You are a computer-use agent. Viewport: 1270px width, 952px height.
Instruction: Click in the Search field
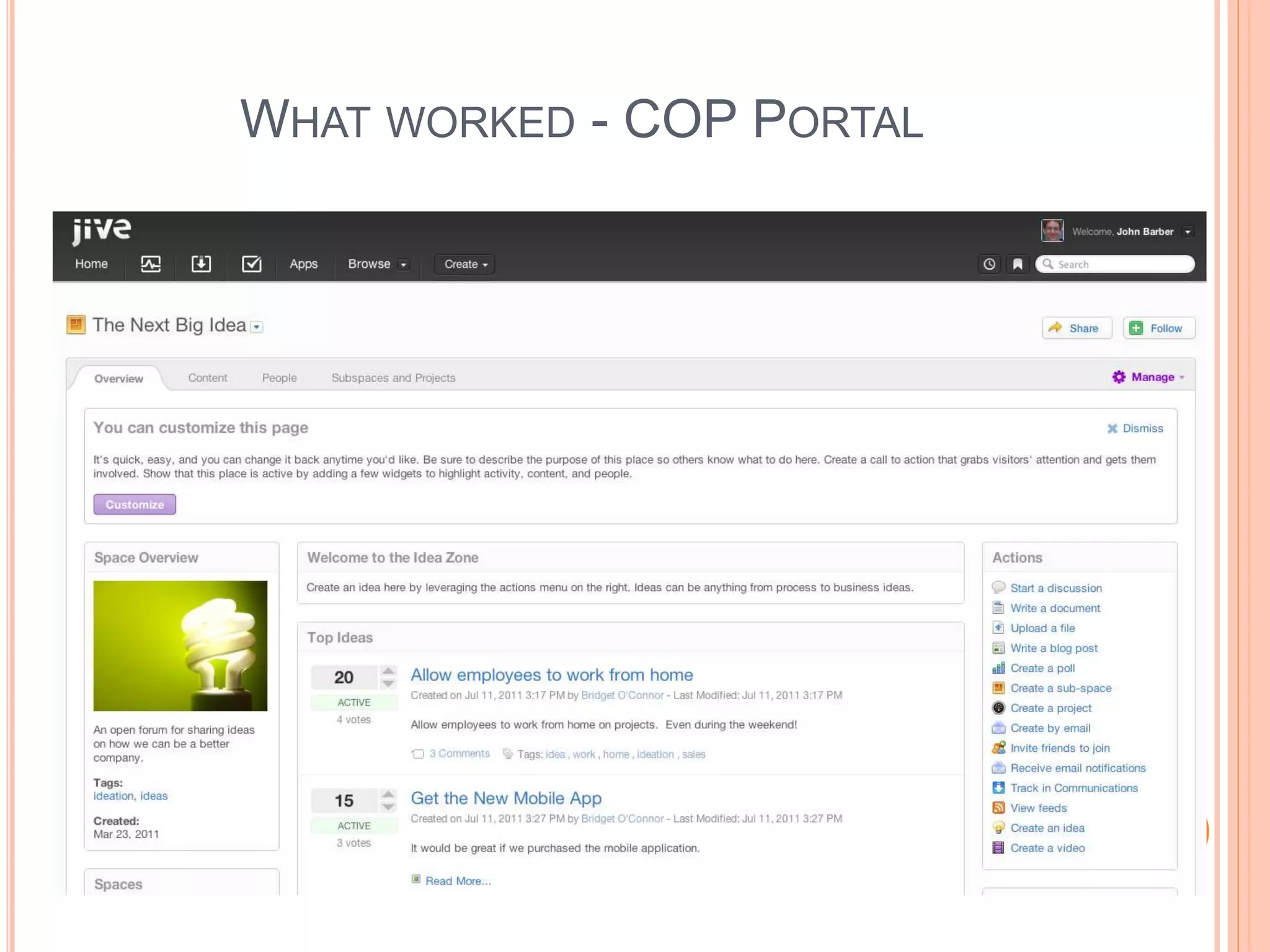point(1114,264)
